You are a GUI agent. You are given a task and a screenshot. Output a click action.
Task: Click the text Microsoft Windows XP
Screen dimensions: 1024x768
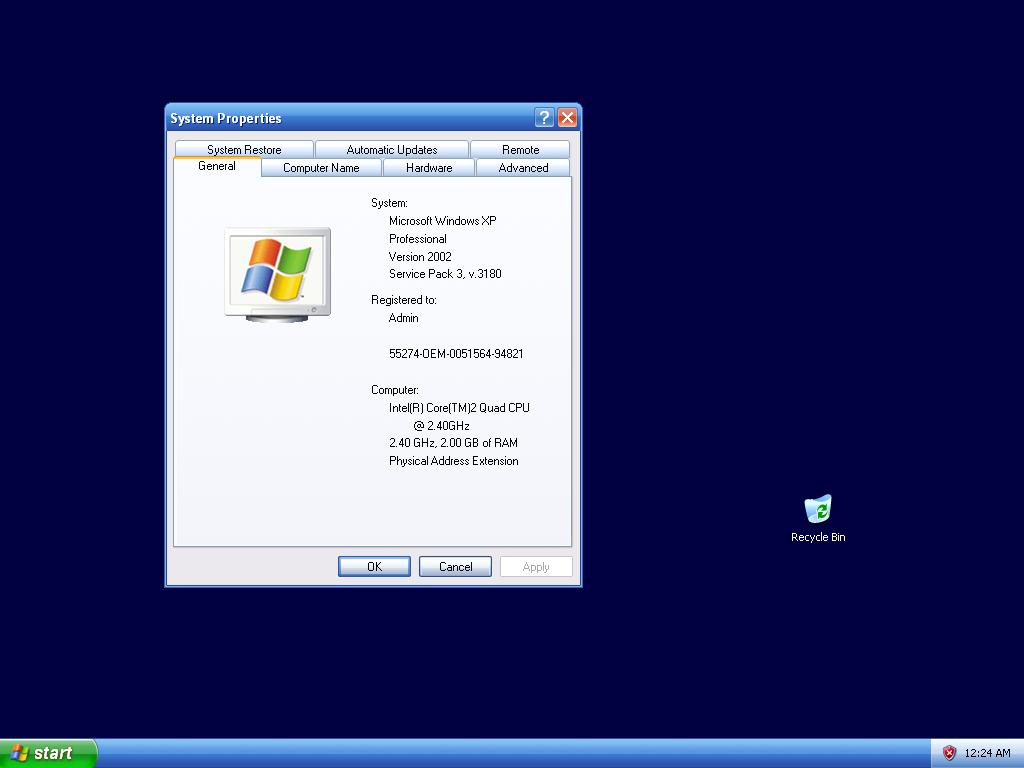coord(442,221)
